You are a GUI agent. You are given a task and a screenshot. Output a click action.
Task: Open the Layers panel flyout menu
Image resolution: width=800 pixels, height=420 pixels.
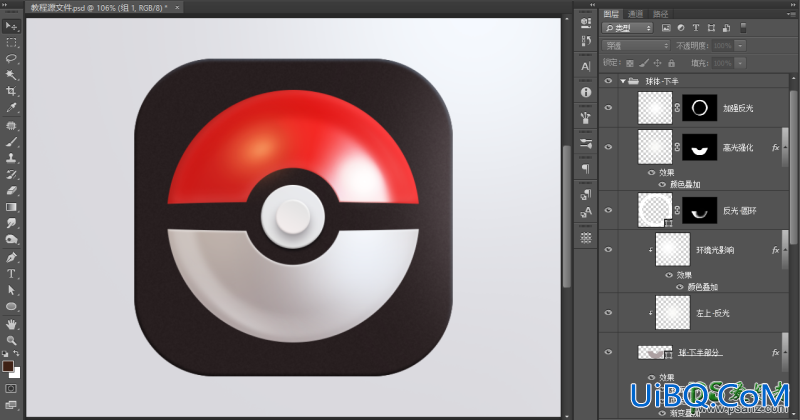click(x=791, y=14)
